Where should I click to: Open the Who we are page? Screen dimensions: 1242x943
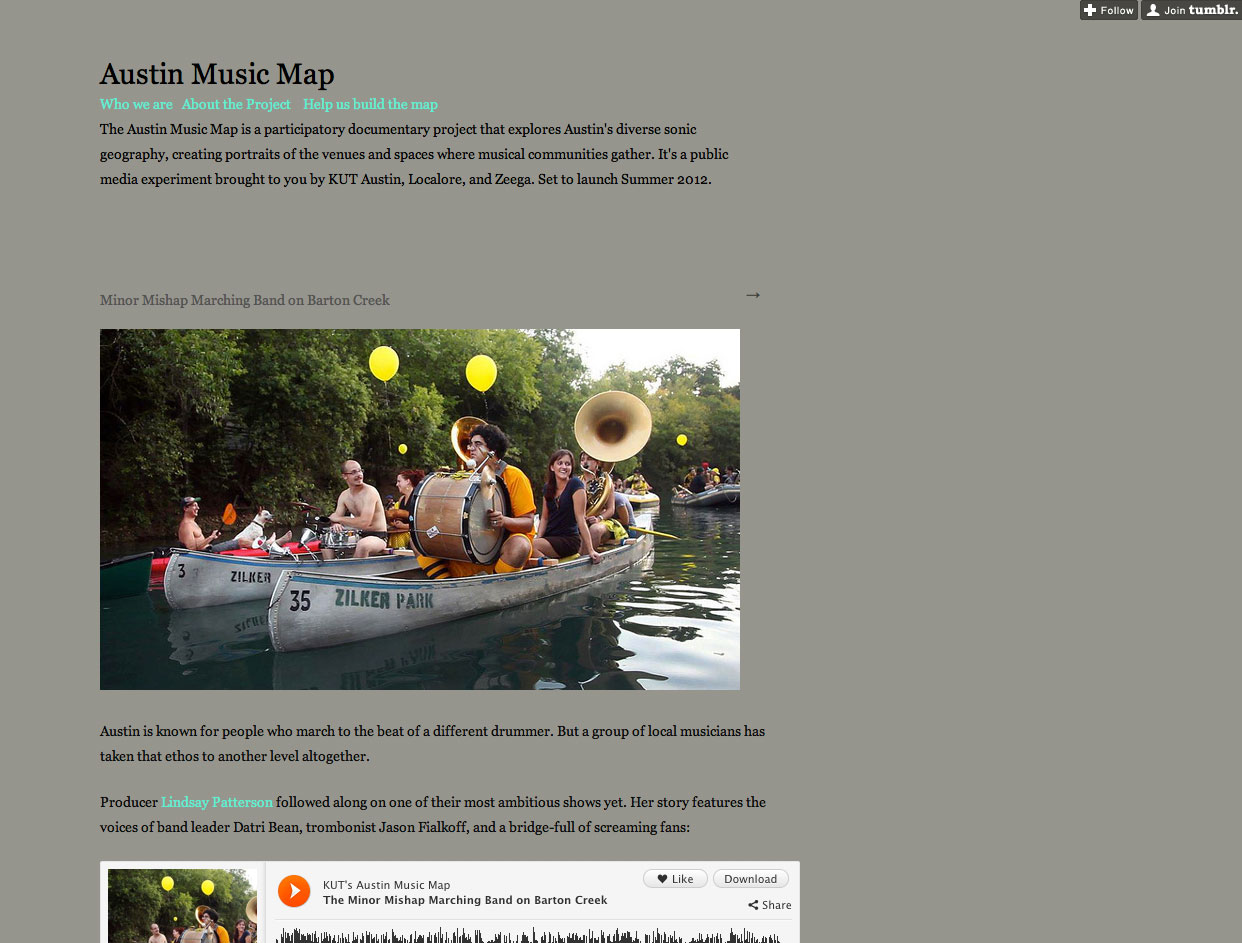pos(136,104)
